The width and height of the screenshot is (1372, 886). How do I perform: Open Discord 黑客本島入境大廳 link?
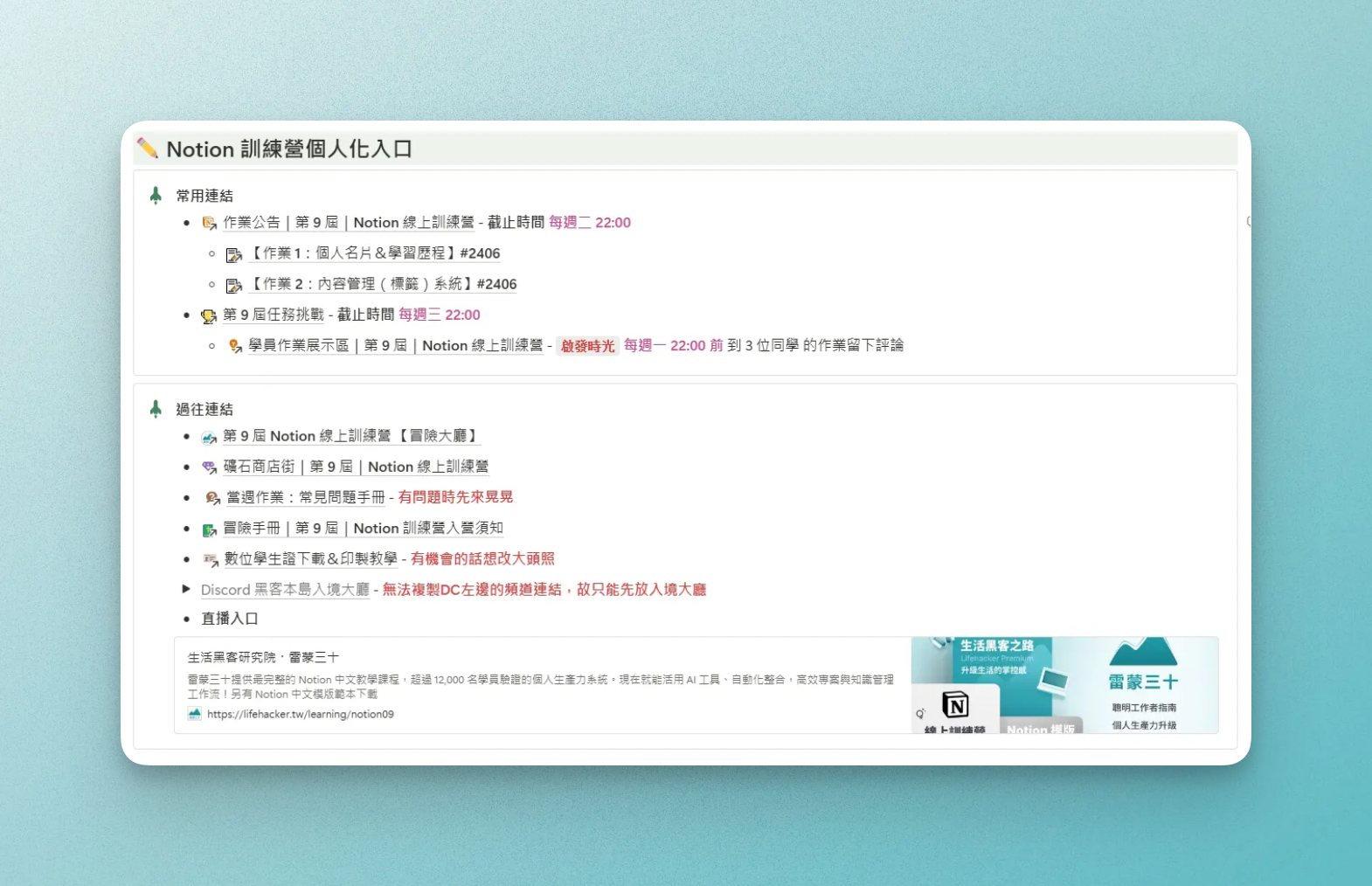(x=285, y=589)
